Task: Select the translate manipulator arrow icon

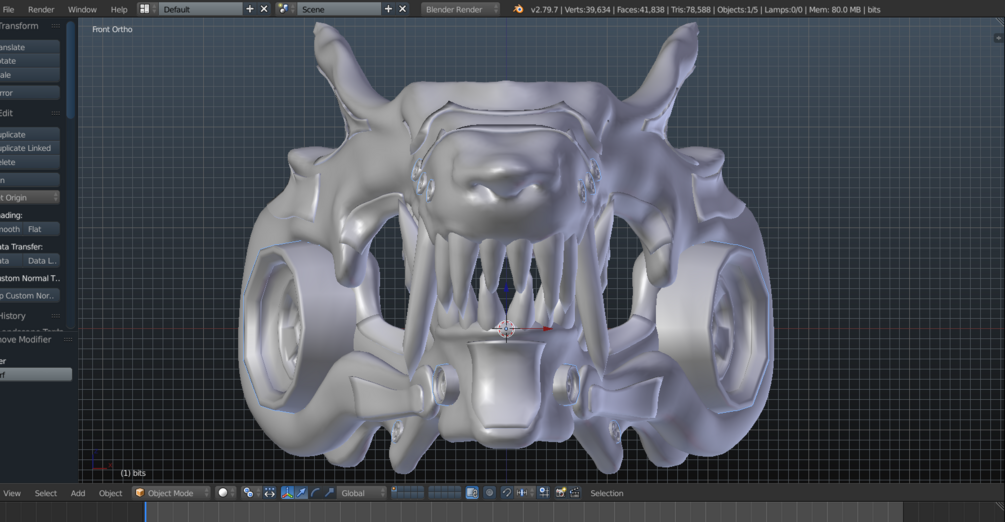Action: [301, 493]
